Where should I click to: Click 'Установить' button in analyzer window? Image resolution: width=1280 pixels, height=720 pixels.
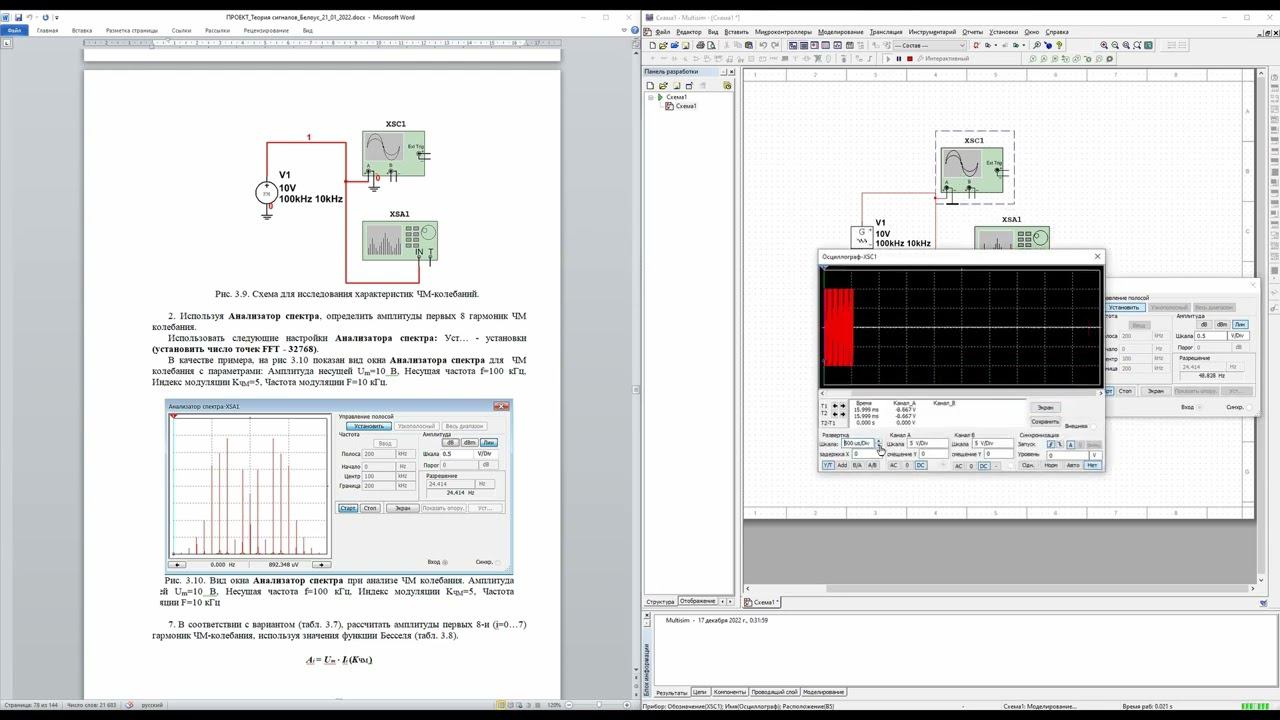tap(1123, 307)
